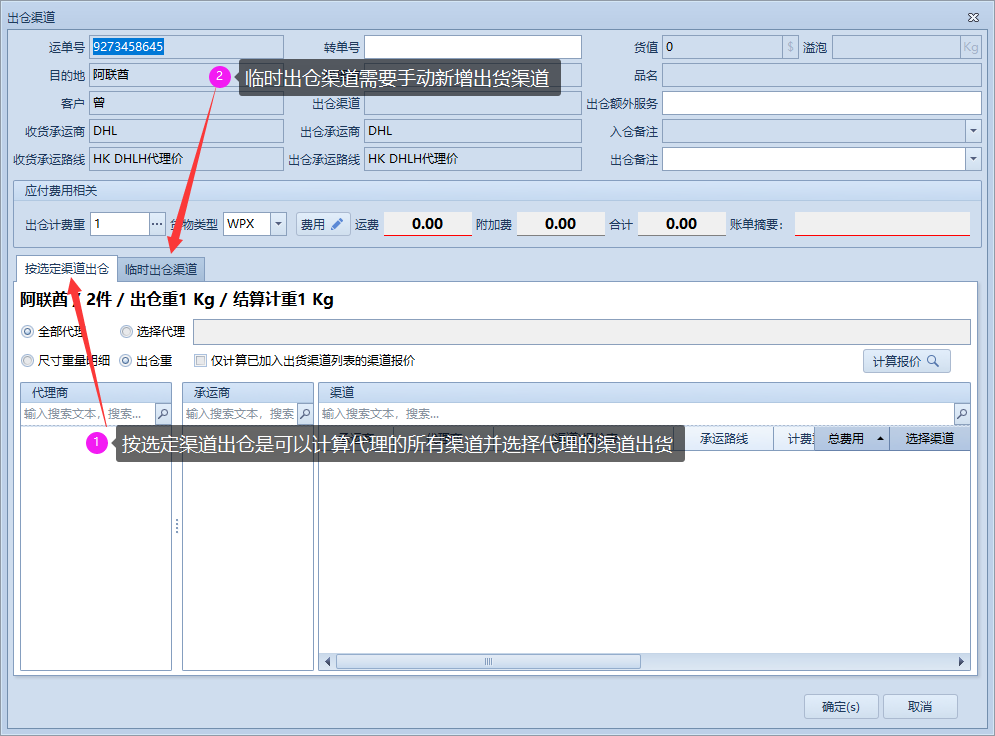Click the right scroll arrow in 渠道 grid
The height and width of the screenshot is (736, 995).
point(962,661)
